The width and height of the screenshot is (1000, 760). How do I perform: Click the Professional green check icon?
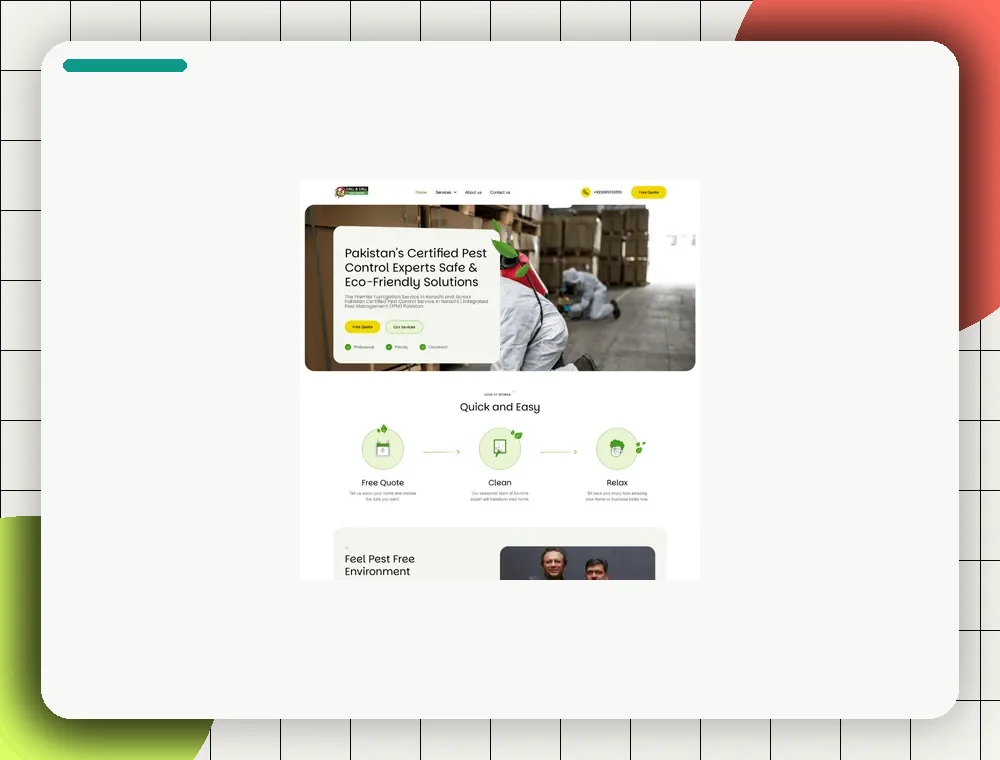pos(348,347)
